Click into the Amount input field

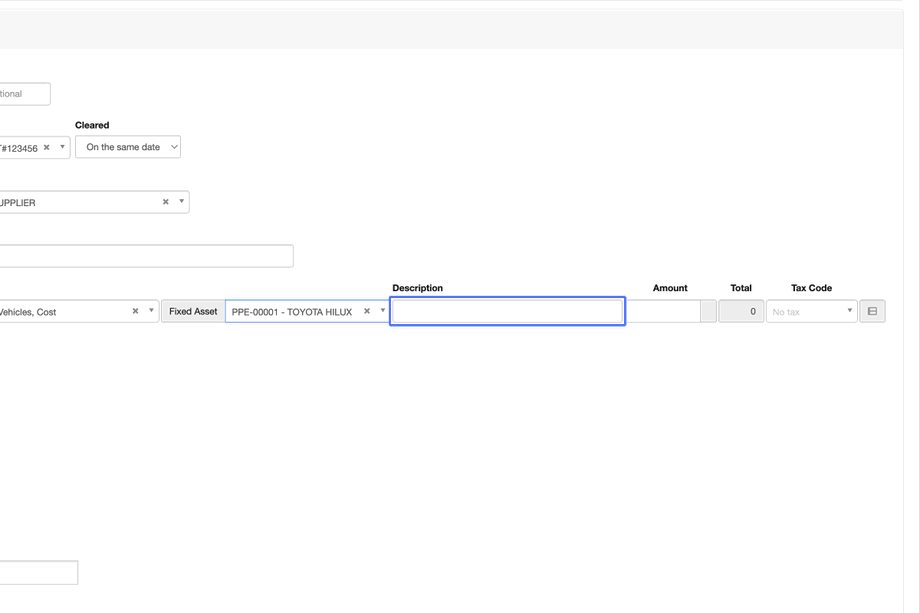point(664,311)
